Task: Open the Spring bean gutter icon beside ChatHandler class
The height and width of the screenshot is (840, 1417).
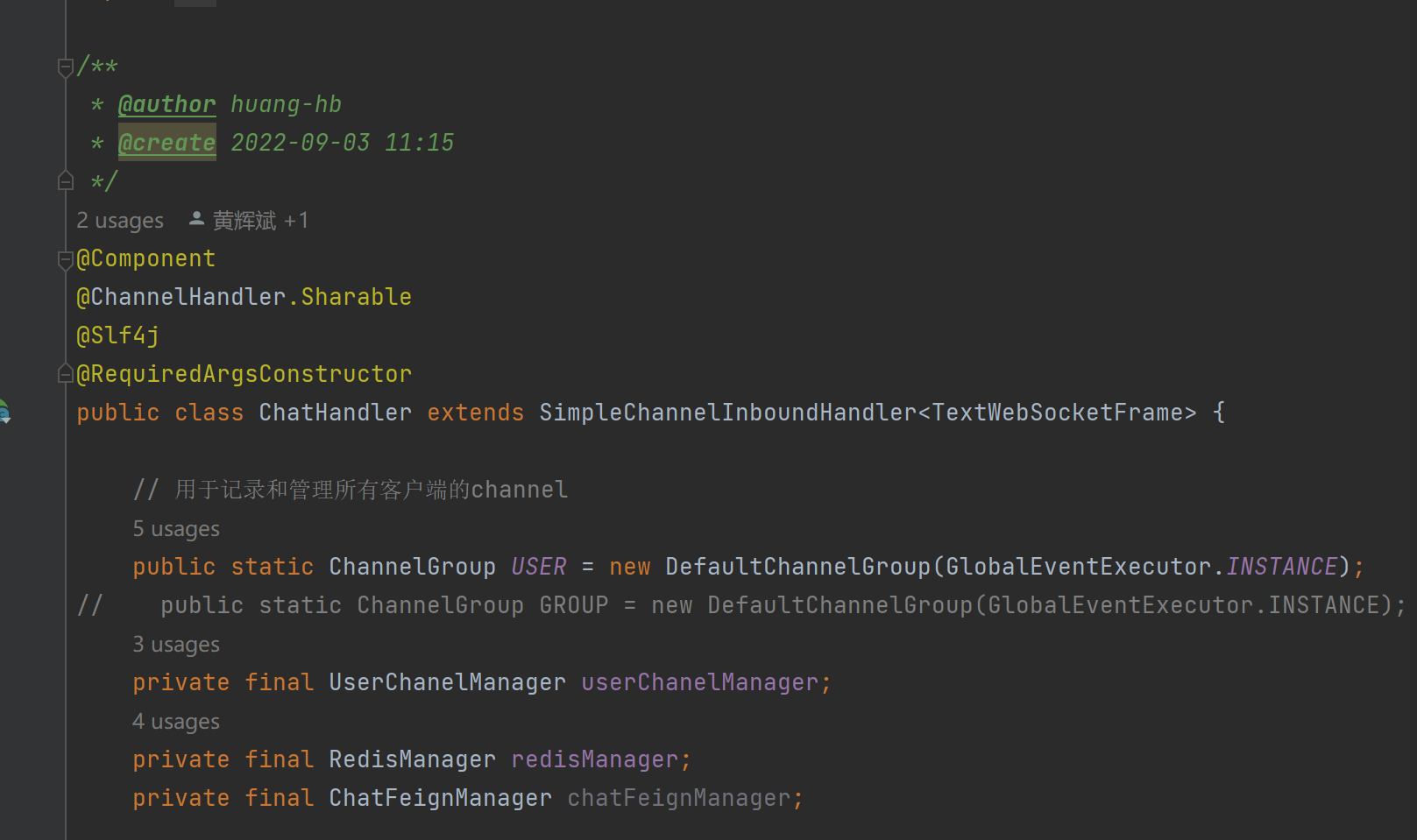Action: pos(4,412)
